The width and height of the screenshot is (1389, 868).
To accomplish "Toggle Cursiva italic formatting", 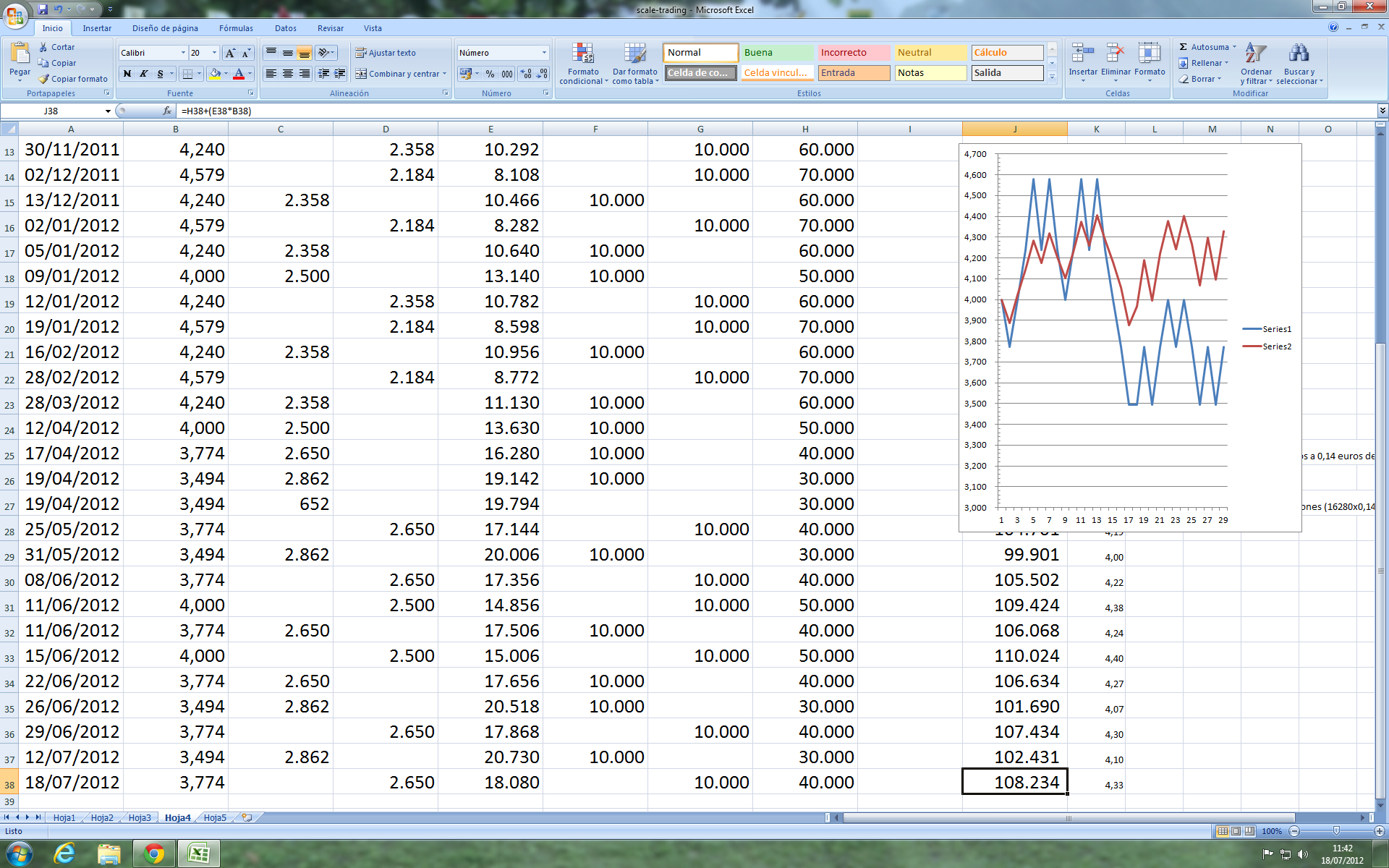I will (144, 74).
